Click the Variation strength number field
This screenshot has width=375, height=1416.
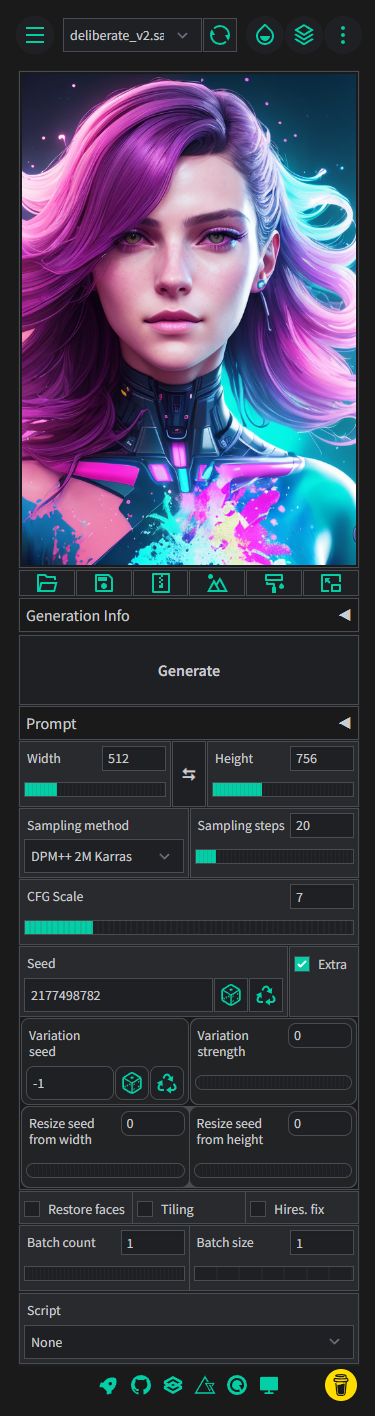click(320, 1035)
